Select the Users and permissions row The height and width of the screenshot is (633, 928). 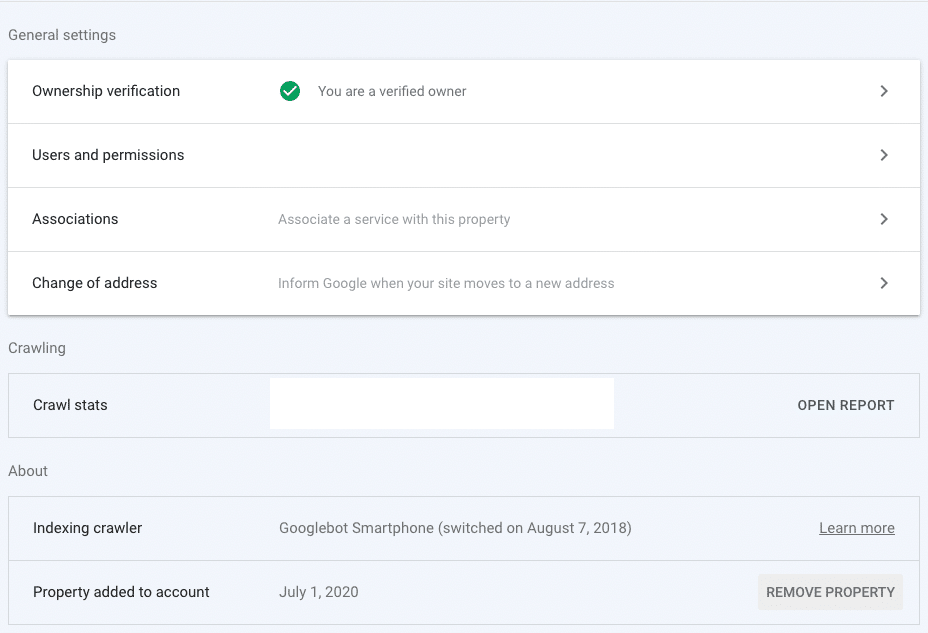pyautogui.click(x=110, y=155)
